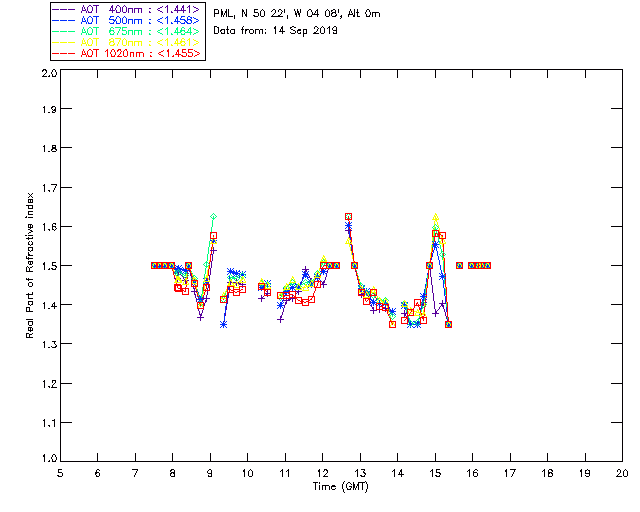Click the x-axis tick label 12
The height and width of the screenshot is (512, 640).
322,473
